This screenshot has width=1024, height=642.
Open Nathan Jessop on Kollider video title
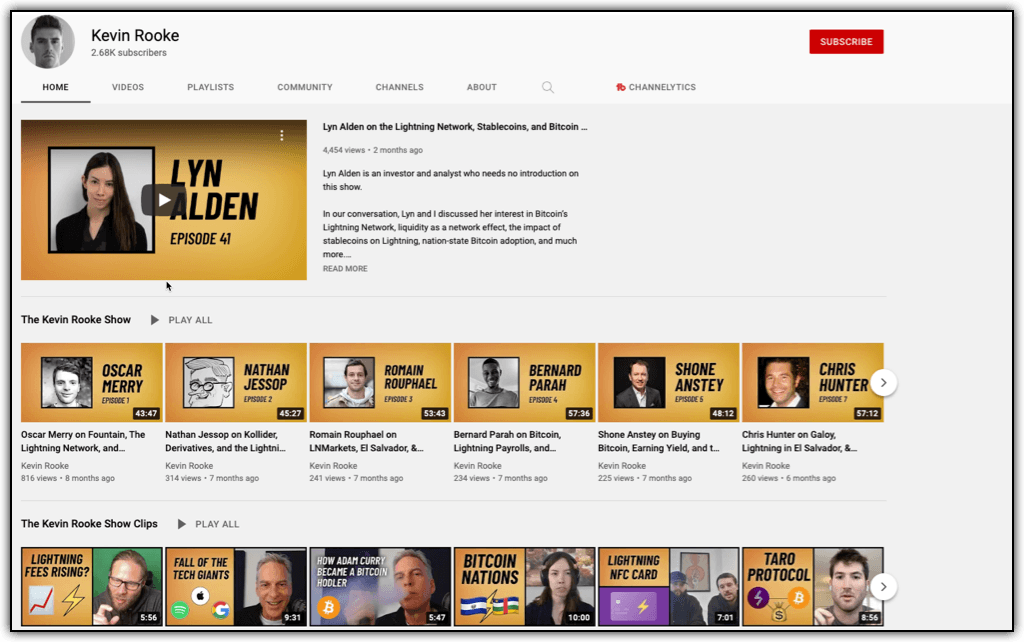pos(225,441)
